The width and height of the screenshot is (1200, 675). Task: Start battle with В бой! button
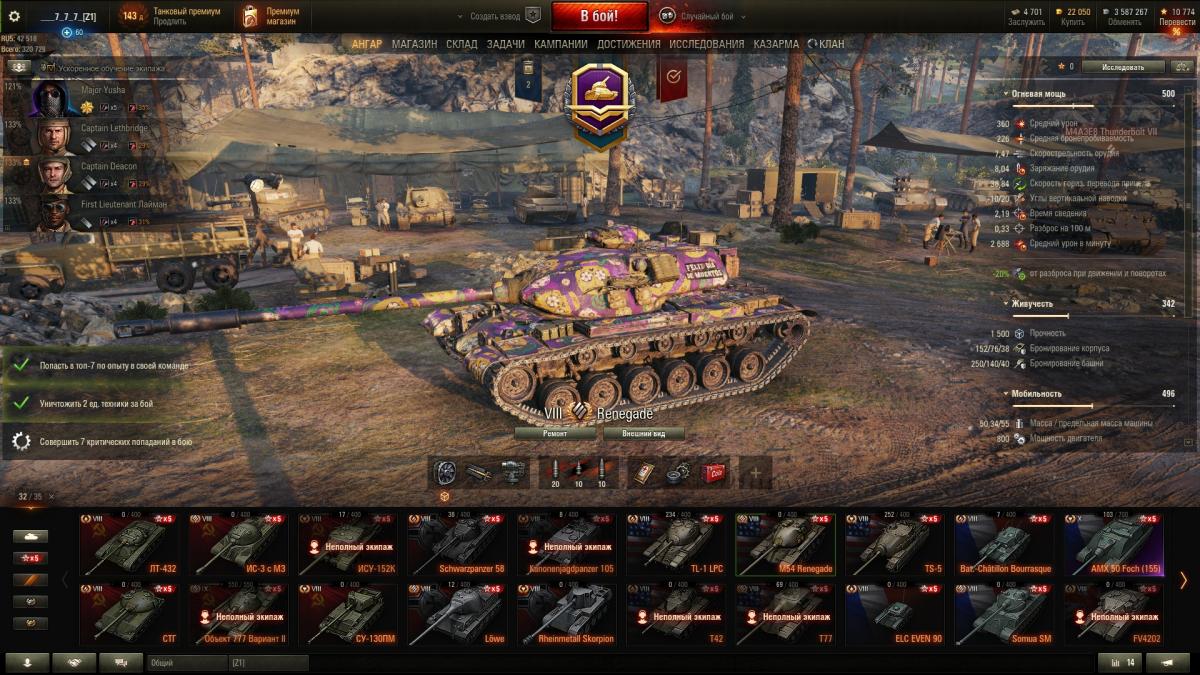point(600,16)
